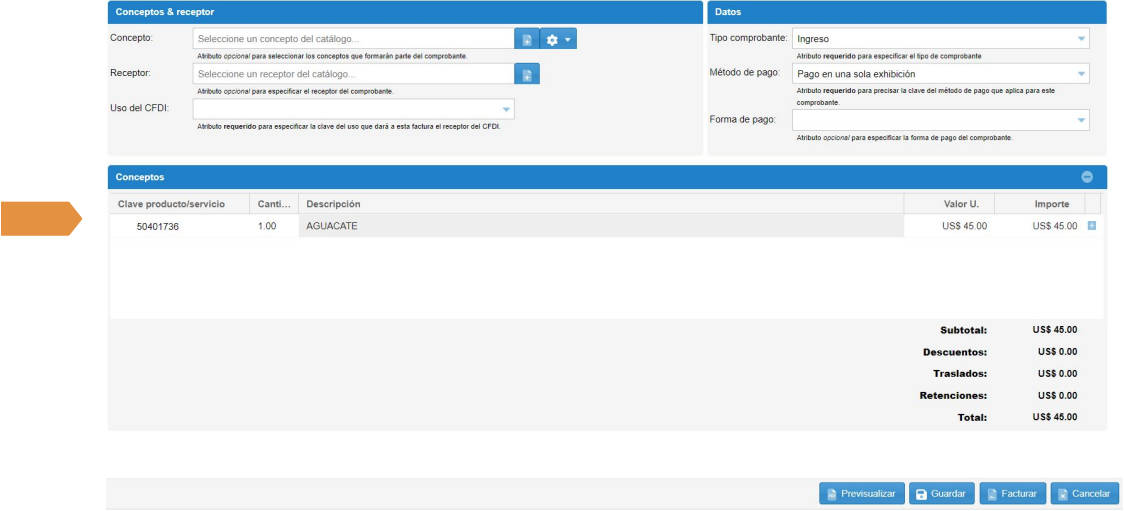Click the Previsualizar button
The image size is (1124, 511).
tap(861, 494)
